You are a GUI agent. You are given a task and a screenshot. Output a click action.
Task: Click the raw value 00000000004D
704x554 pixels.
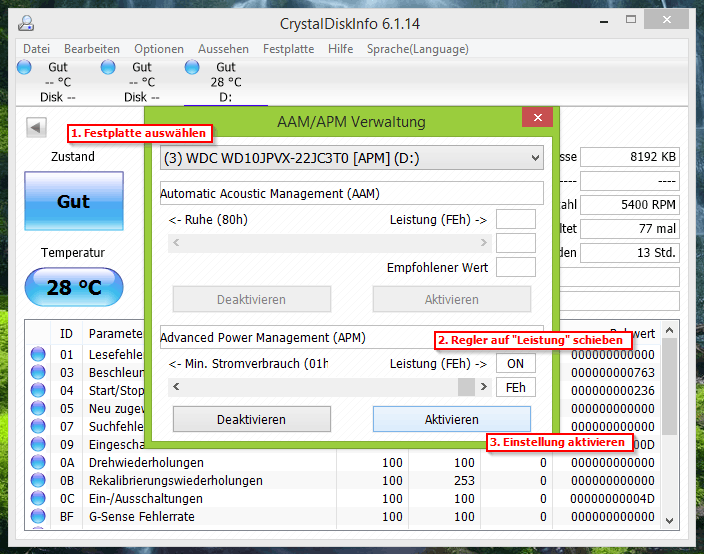613,499
